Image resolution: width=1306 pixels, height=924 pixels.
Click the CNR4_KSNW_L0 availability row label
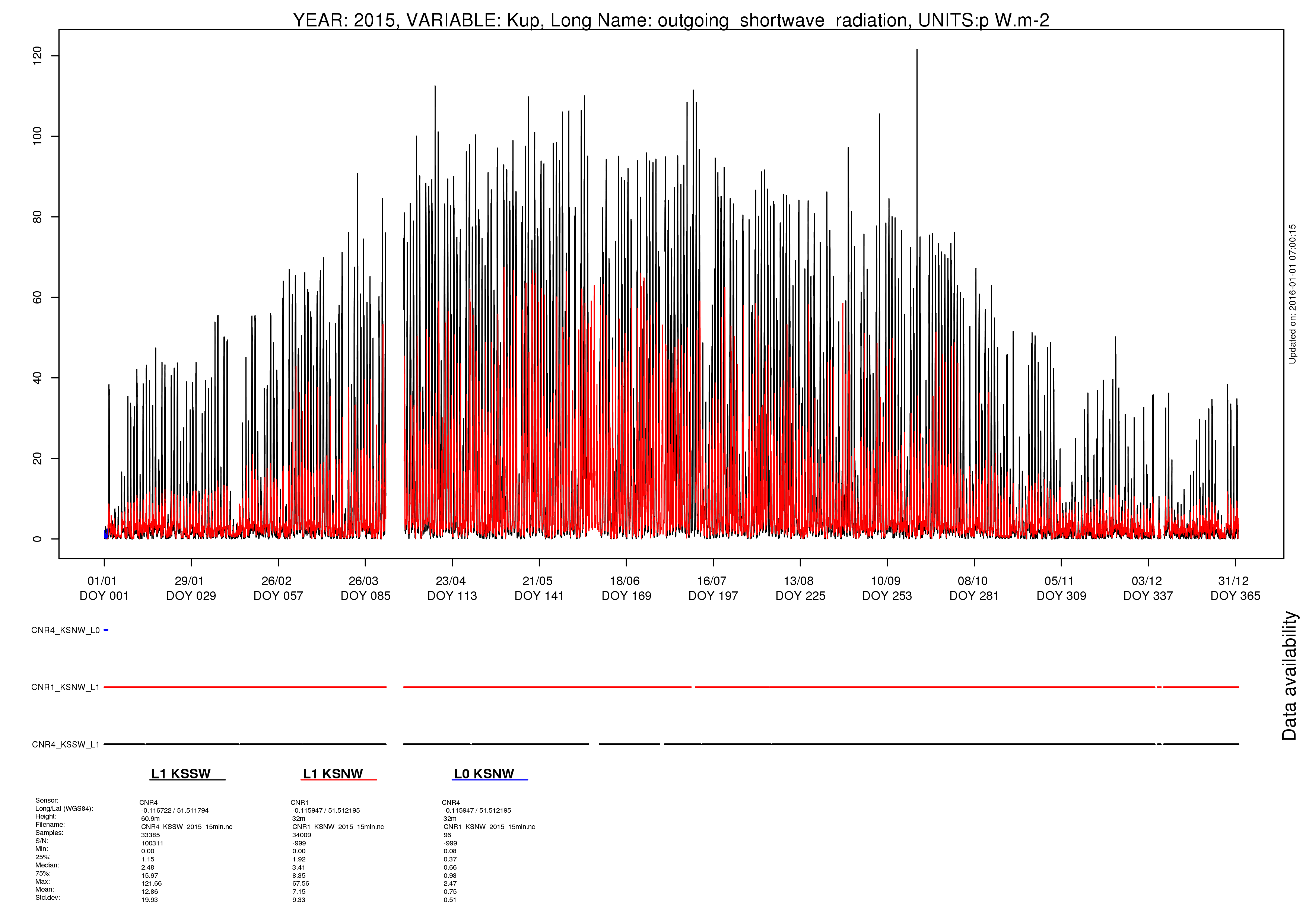click(x=66, y=631)
